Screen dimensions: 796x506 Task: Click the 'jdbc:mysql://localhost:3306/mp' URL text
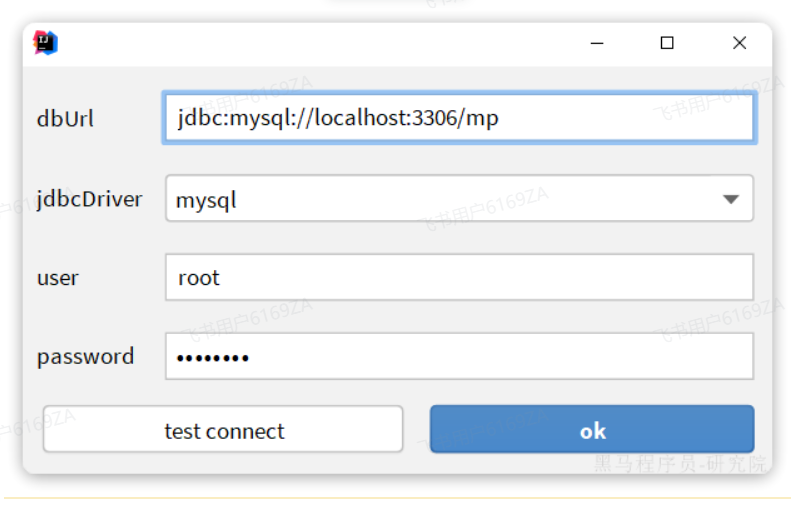tap(338, 118)
